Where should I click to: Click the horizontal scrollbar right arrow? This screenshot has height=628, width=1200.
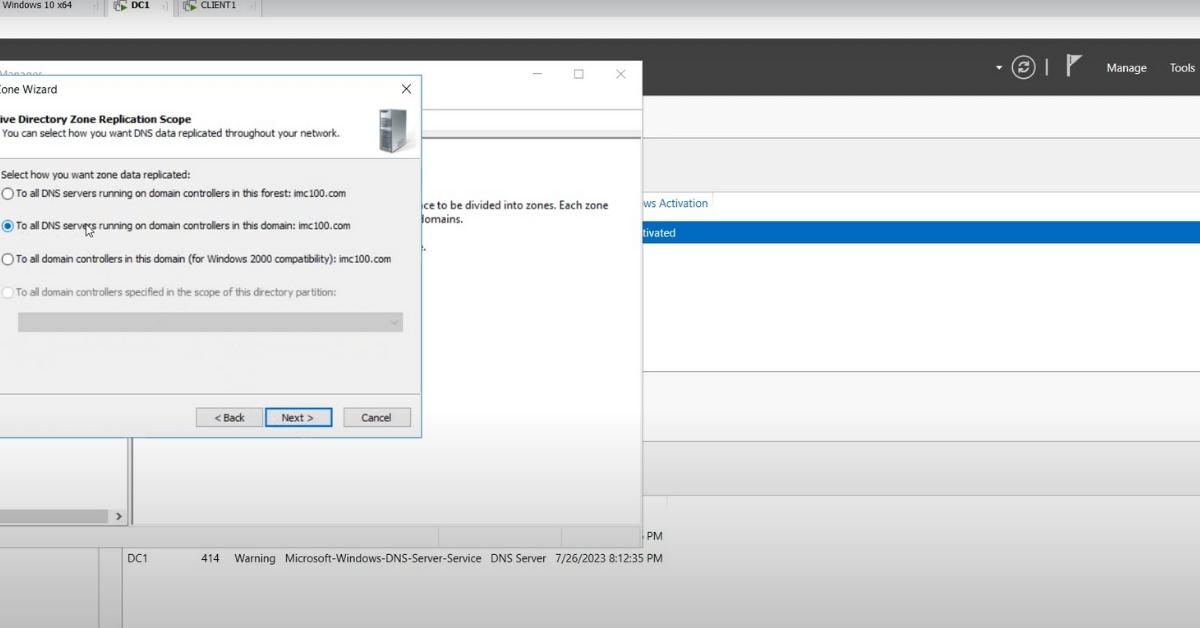(x=118, y=517)
